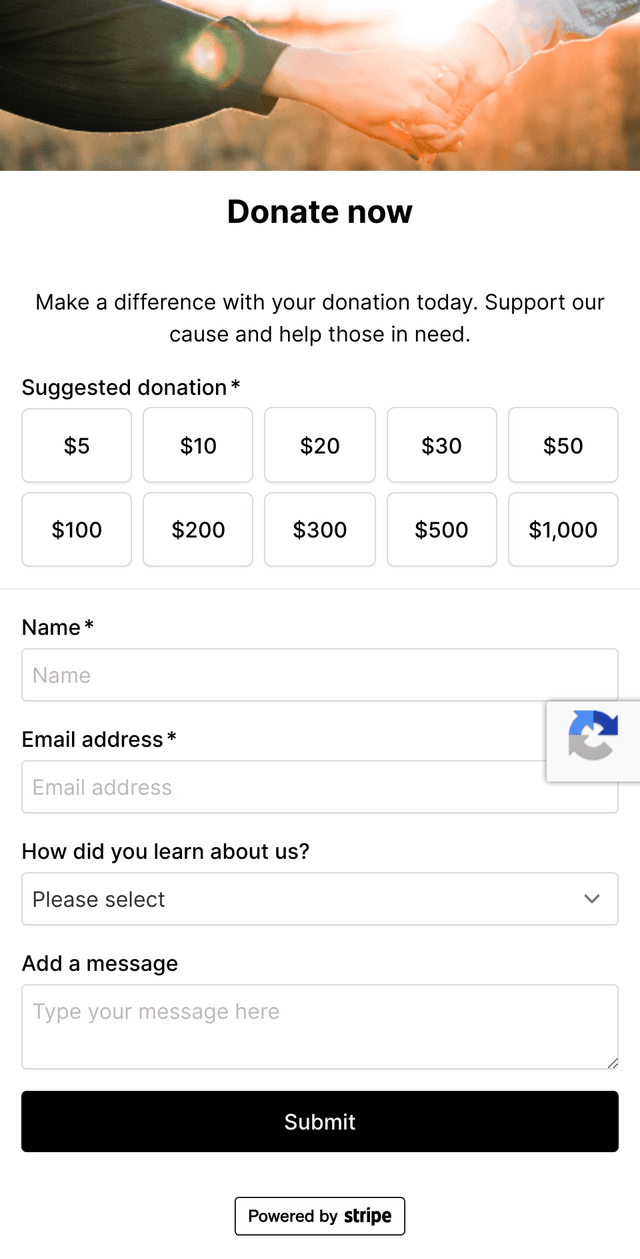Choose the $10 suggested donation
The width and height of the screenshot is (640, 1259).
click(198, 445)
